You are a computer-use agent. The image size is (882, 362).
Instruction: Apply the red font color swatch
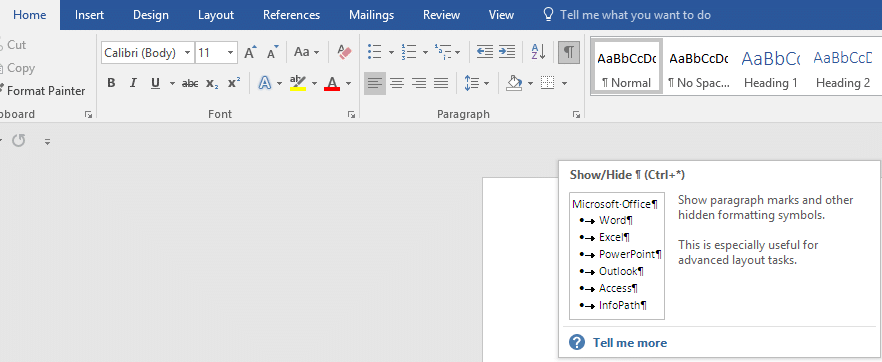(332, 84)
